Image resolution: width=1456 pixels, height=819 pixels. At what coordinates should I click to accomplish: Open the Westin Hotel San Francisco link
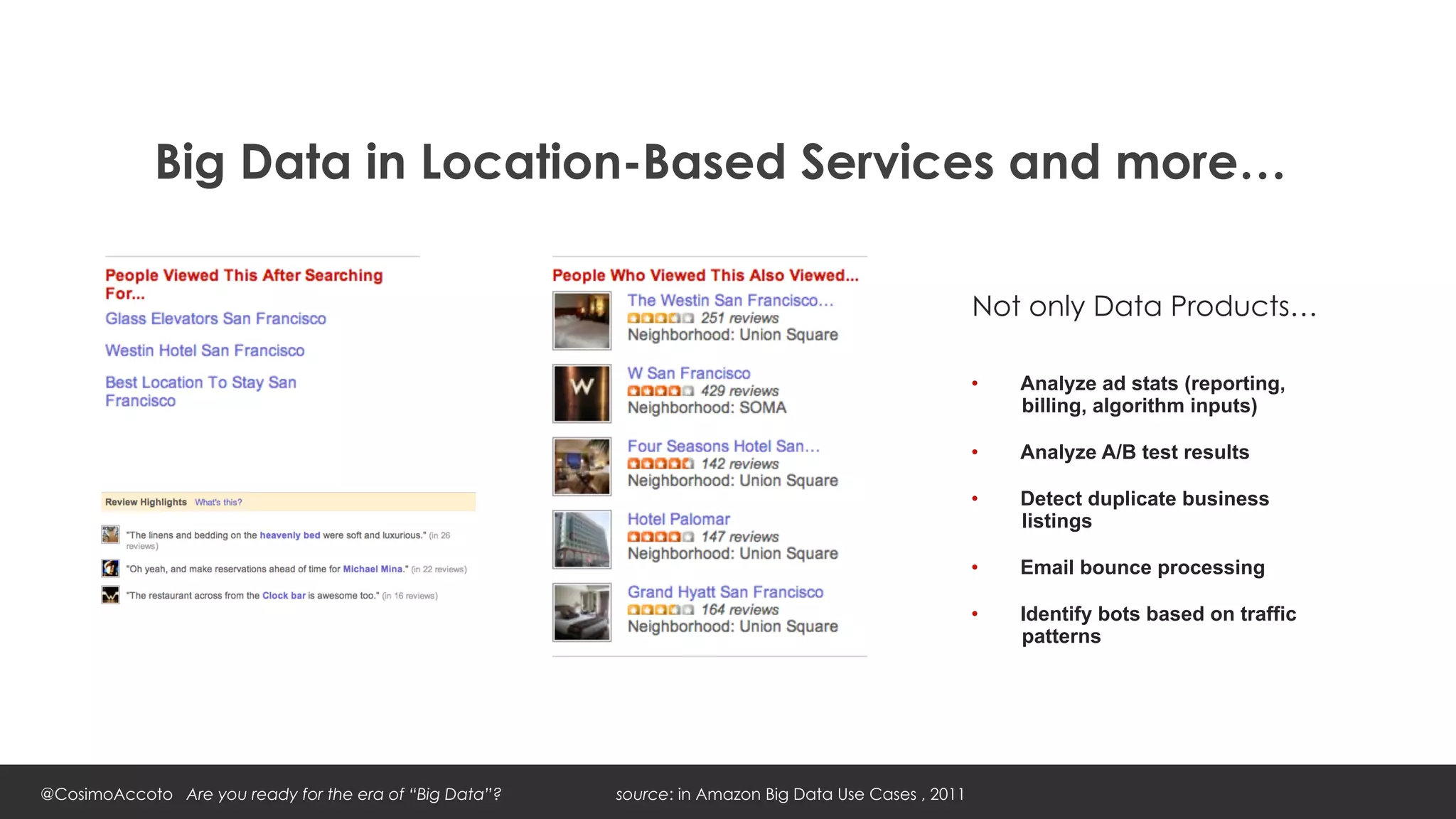tap(205, 350)
